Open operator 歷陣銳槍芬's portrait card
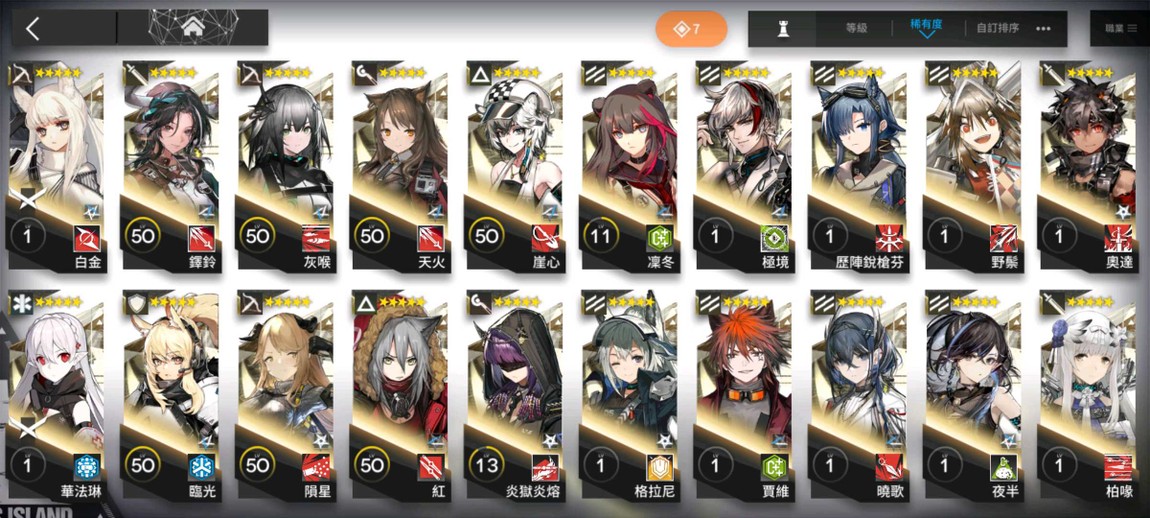1150x518 pixels. [x=858, y=169]
